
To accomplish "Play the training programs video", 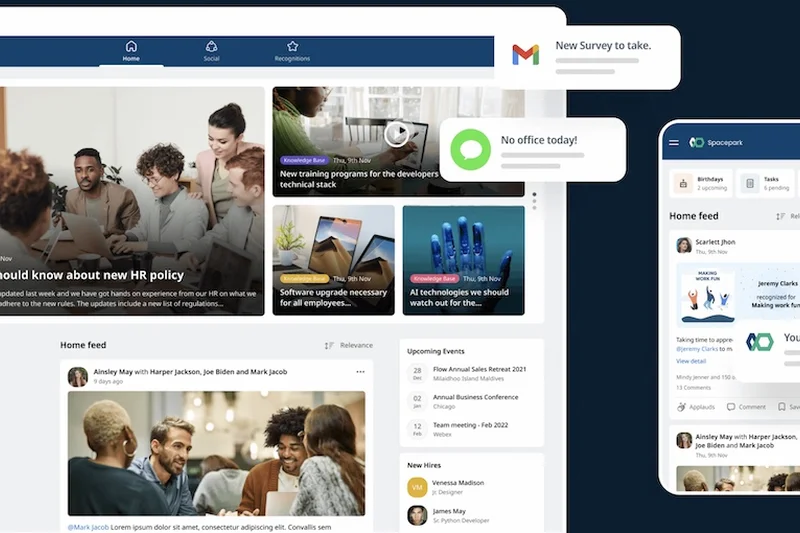I will pyautogui.click(x=397, y=133).
